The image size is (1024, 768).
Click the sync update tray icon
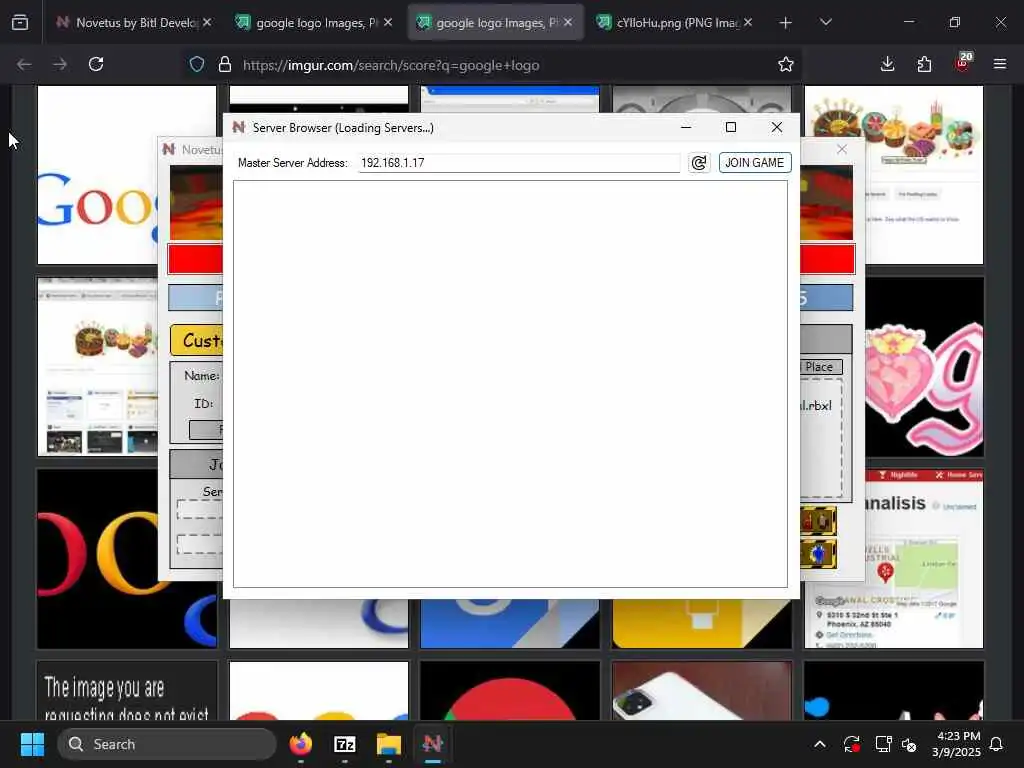852,744
